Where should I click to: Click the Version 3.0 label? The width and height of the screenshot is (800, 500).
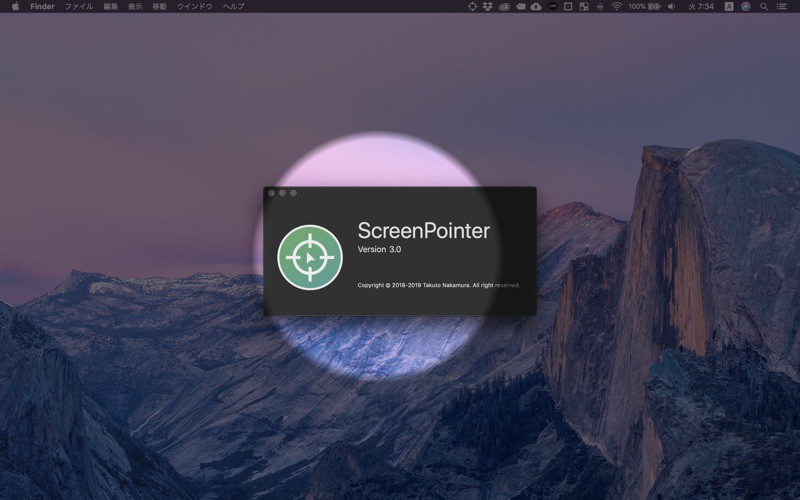[x=379, y=249]
